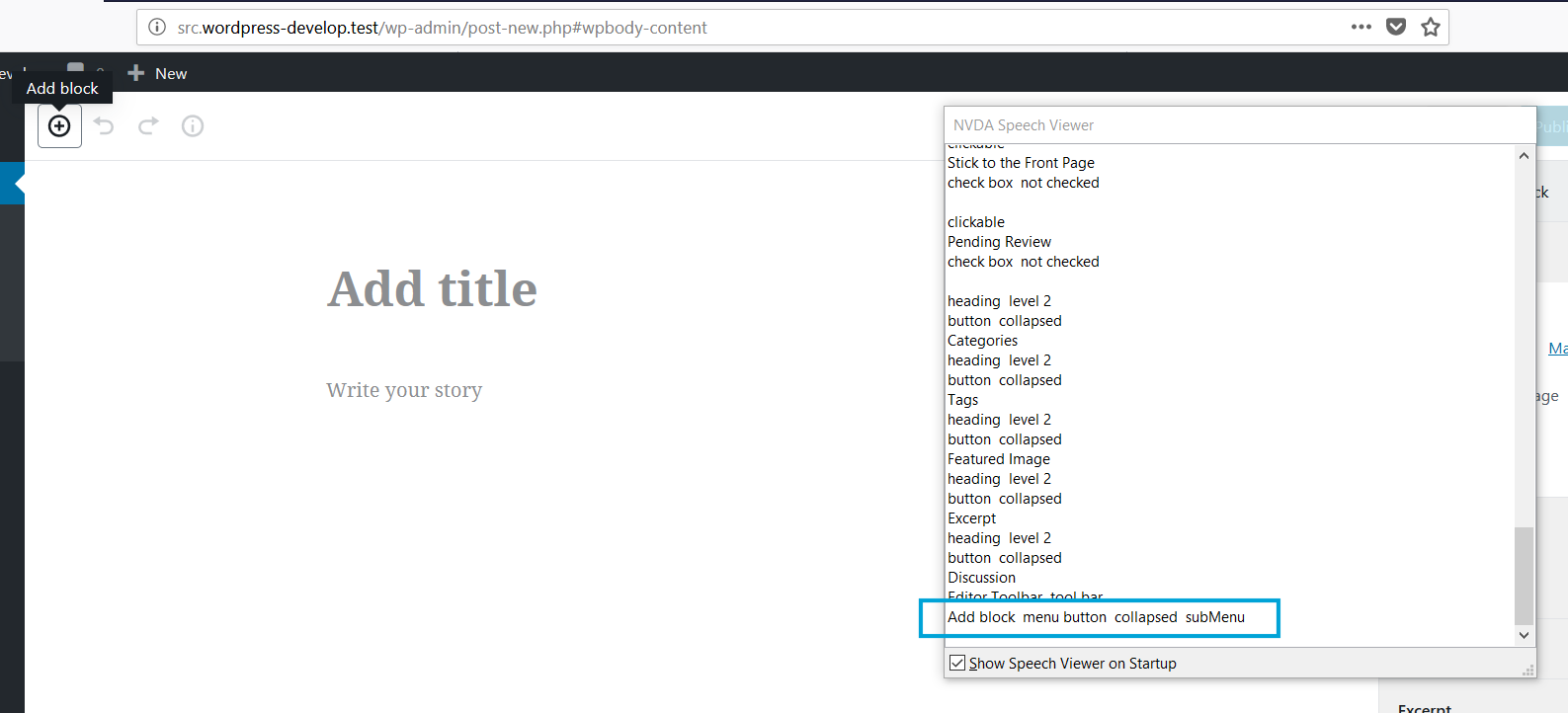Click the speech viewer scroll down arrow
Screen dimensions: 1568x713
tap(1524, 635)
